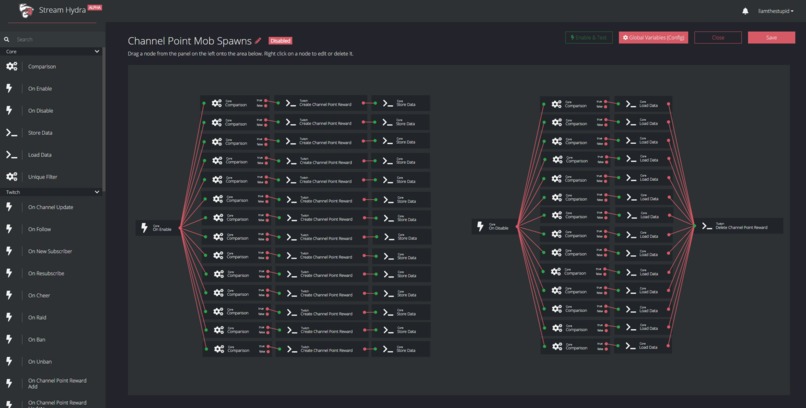
Task: Open Global Variables (Config)
Action: click(x=653, y=38)
